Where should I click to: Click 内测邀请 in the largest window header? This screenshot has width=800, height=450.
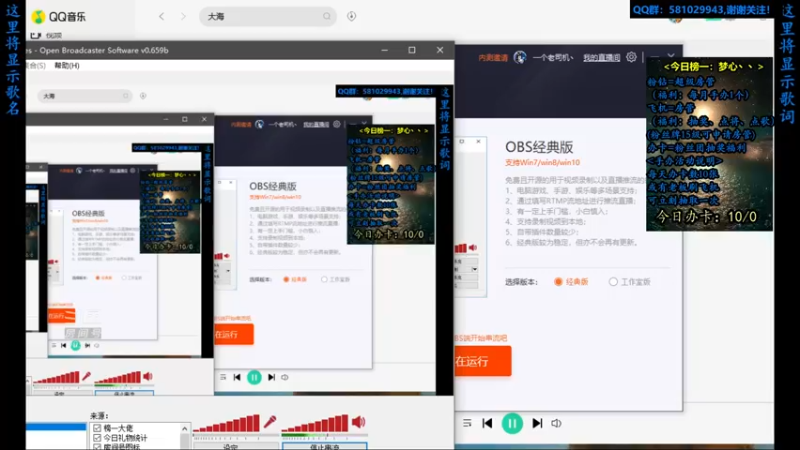(493, 58)
